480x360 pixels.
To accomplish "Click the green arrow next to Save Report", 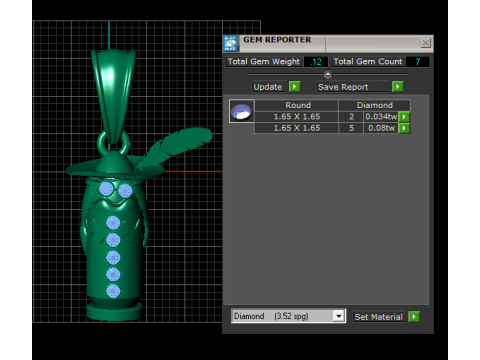I will [x=398, y=87].
